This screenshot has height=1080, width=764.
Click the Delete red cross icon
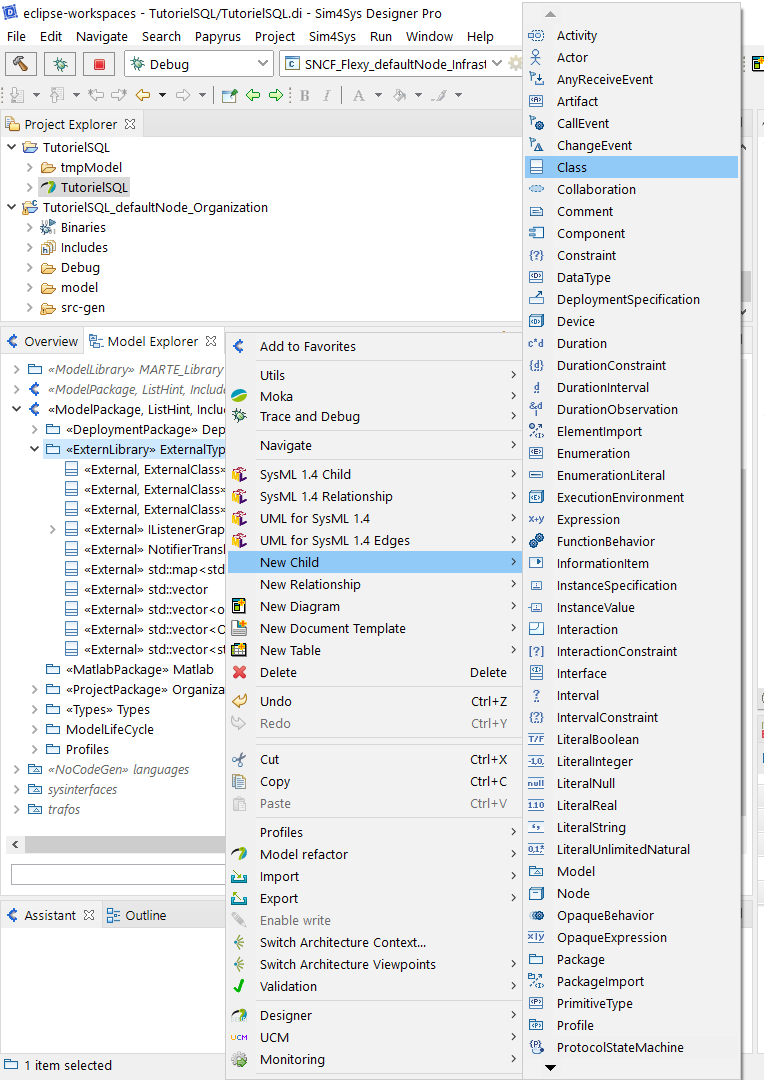pyautogui.click(x=239, y=672)
